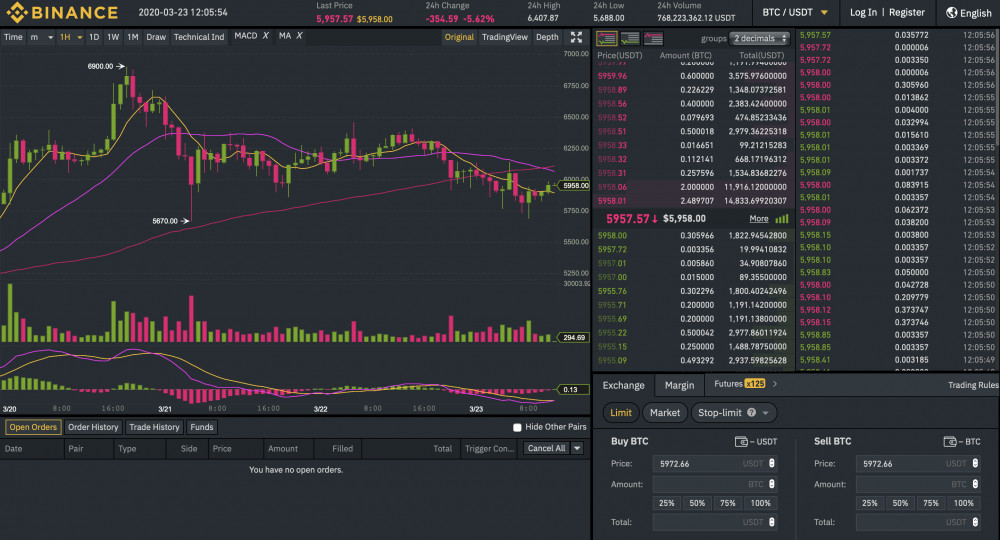
Task: Click the Buy BTC Amount input field
Action: point(714,485)
